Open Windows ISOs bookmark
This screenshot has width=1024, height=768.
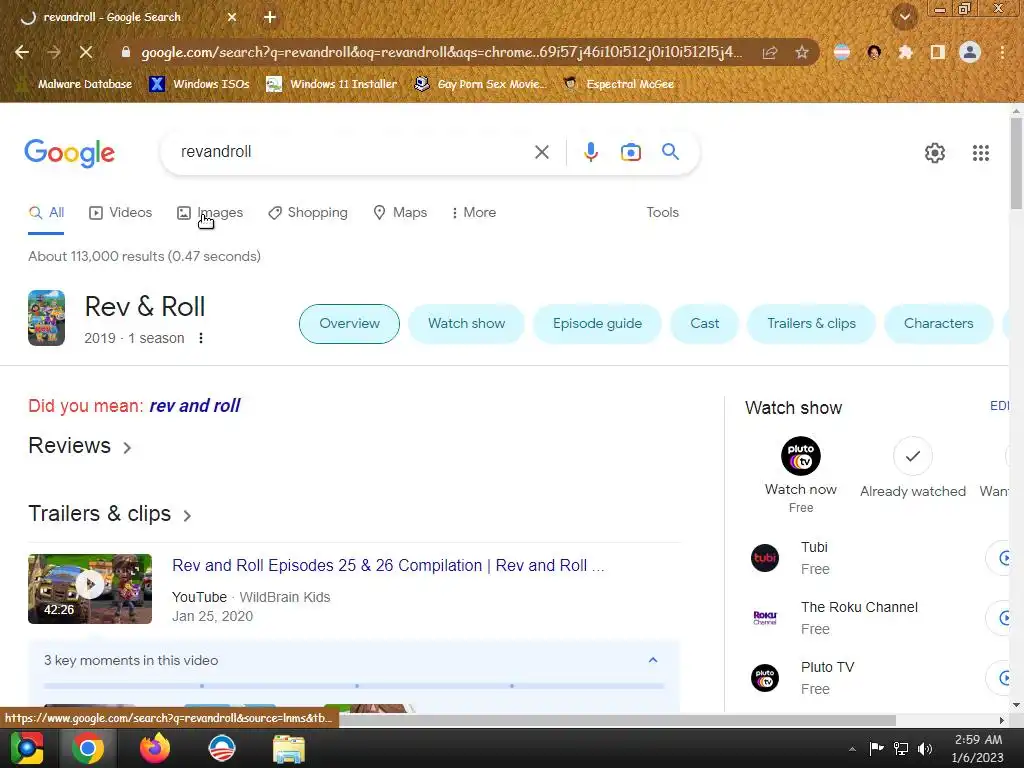tap(200, 84)
